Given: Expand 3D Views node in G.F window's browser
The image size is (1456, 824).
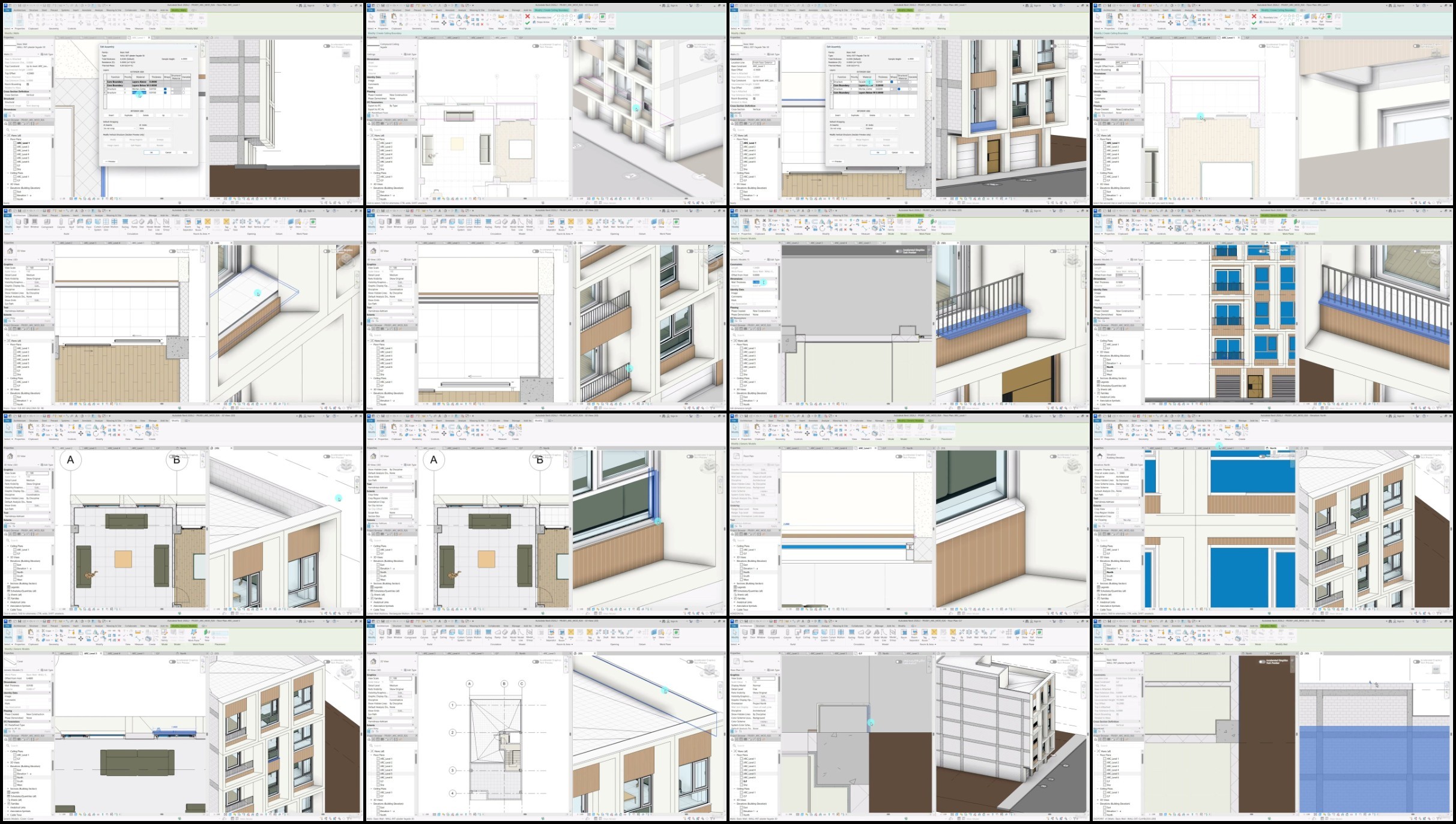Looking at the screenshot, I should 735,800.
